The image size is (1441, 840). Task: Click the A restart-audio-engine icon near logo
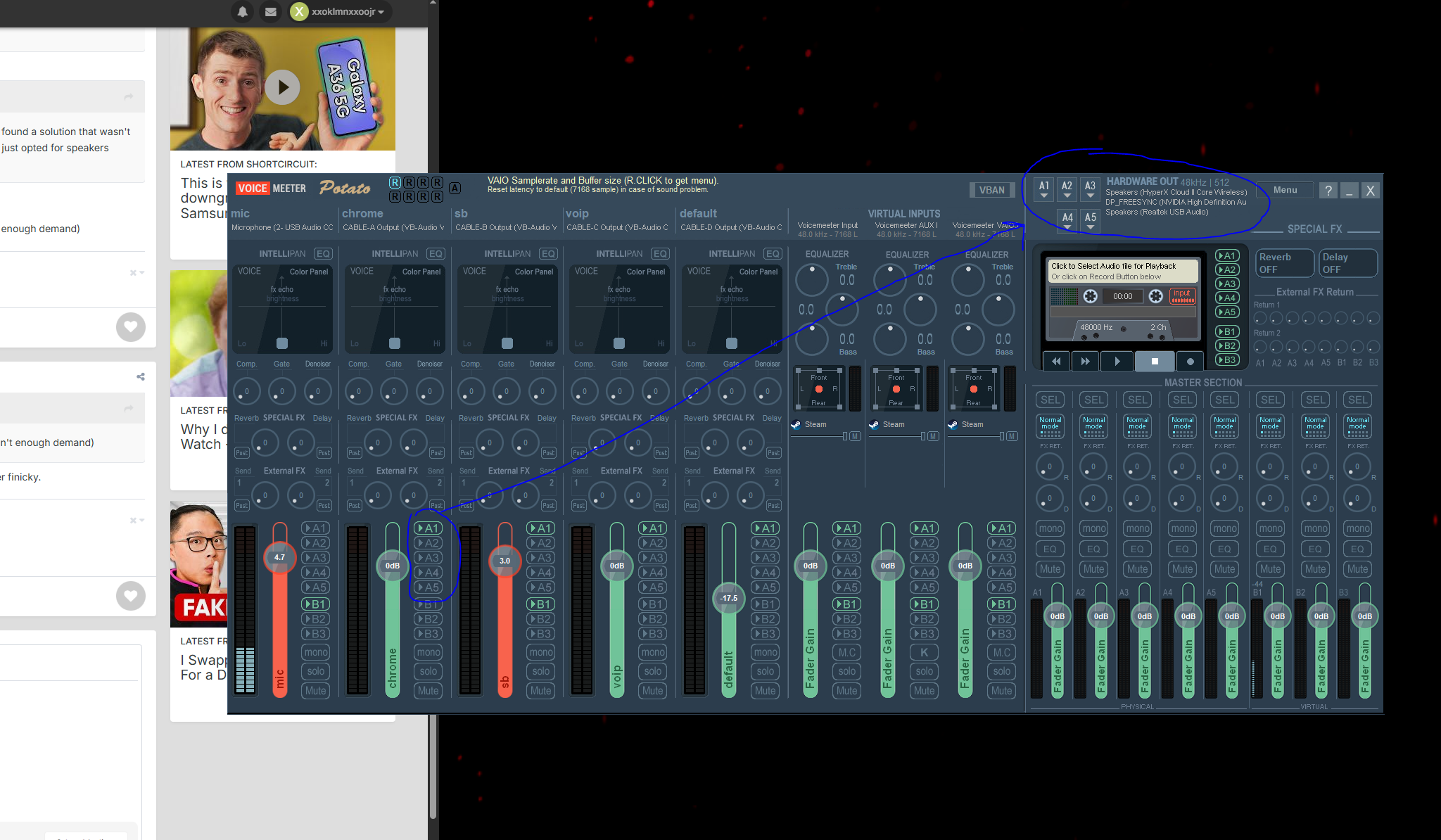(455, 188)
